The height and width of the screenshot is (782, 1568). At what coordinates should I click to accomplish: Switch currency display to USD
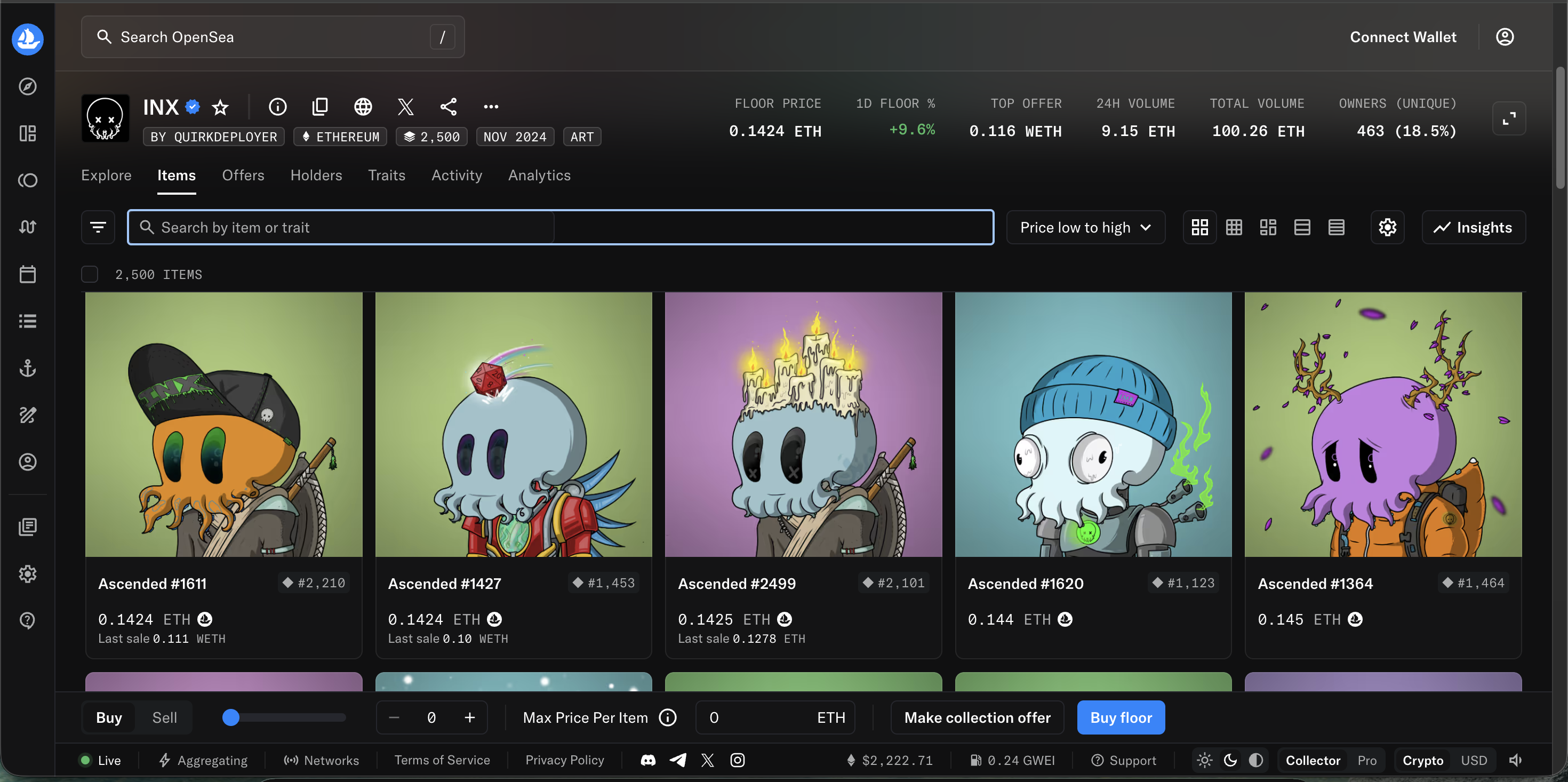tap(1474, 760)
